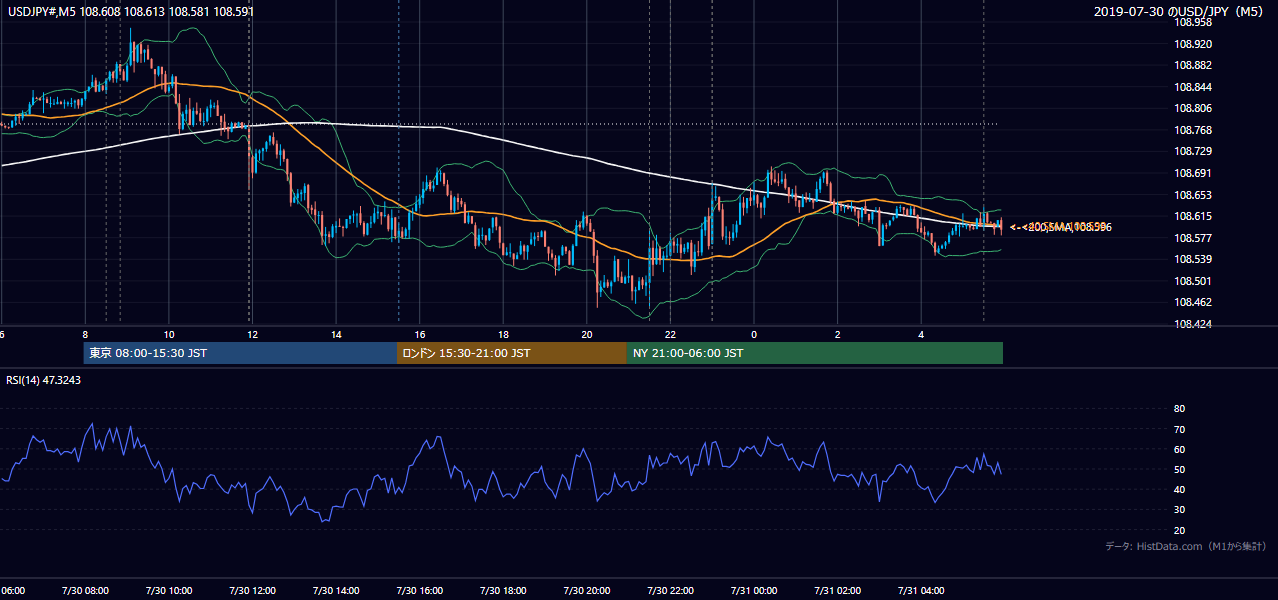Screen dimensions: 1278x600
Task: Click the 7/31 04:00 bottom time label
Action: point(922,590)
